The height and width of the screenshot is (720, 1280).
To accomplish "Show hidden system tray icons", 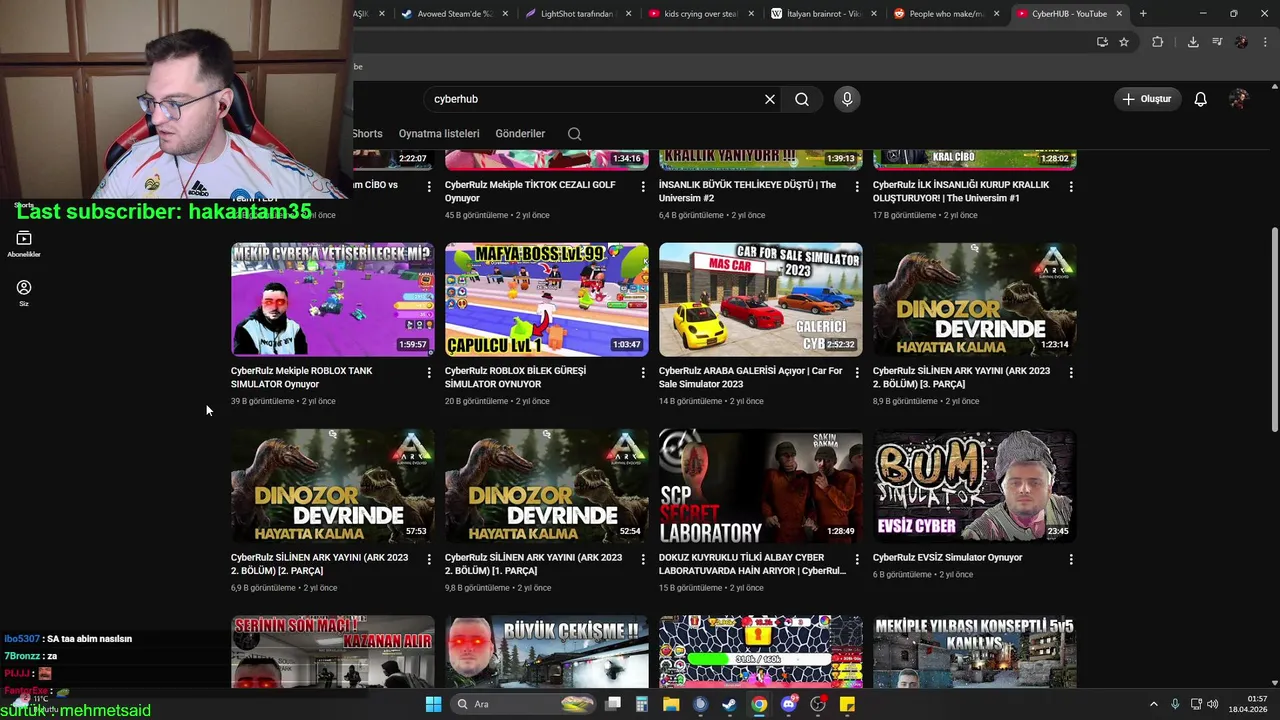I will click(1153, 704).
